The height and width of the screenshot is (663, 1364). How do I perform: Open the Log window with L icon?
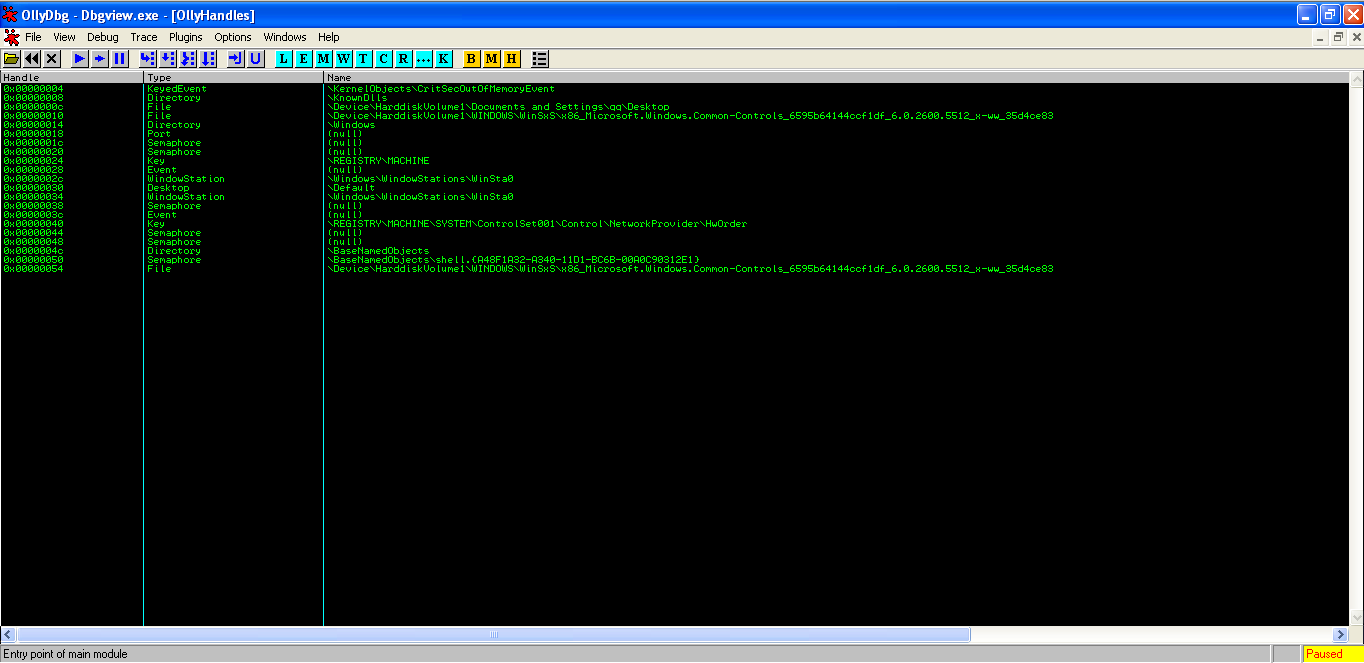coord(284,59)
